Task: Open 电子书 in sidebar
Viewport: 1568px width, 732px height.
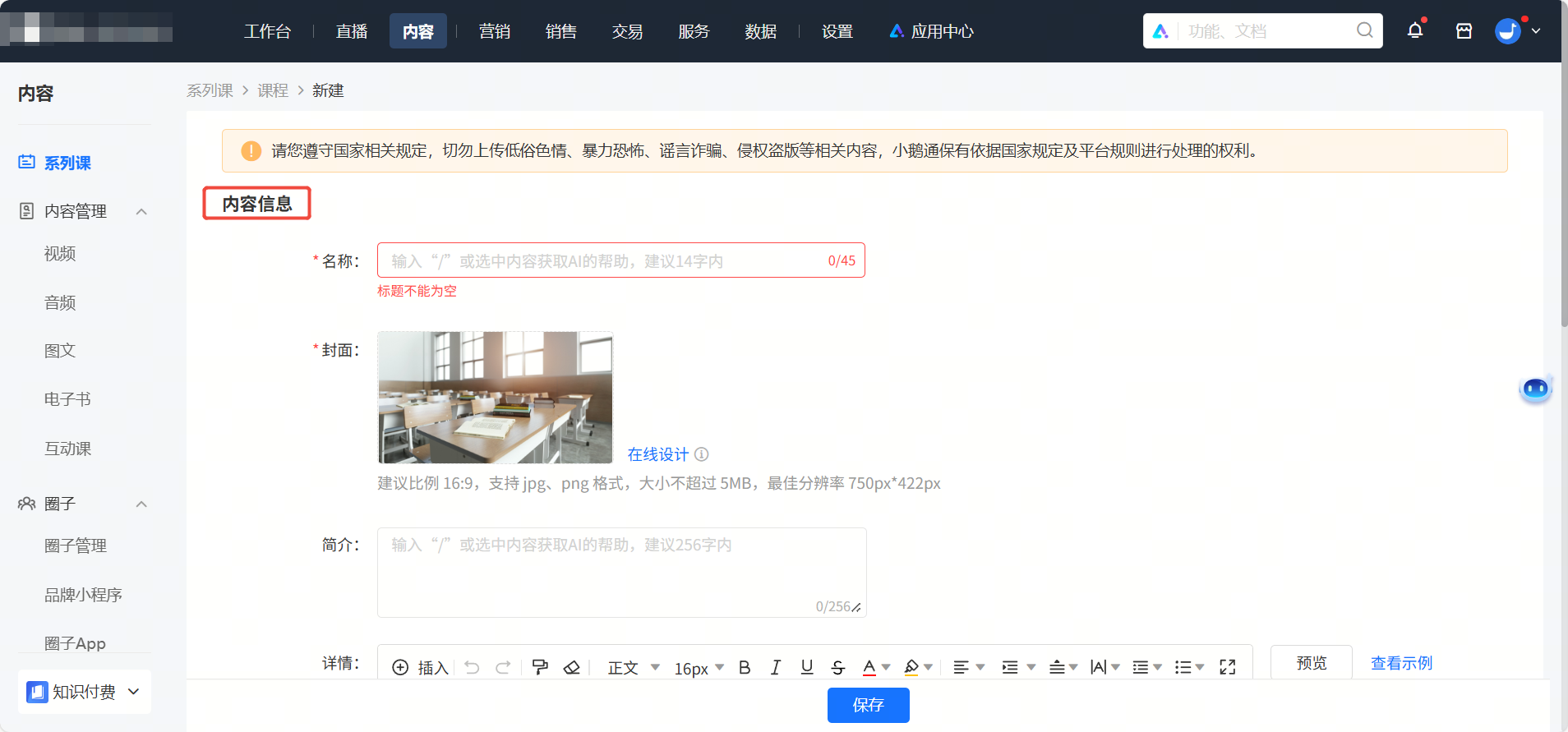Action: pyautogui.click(x=67, y=399)
